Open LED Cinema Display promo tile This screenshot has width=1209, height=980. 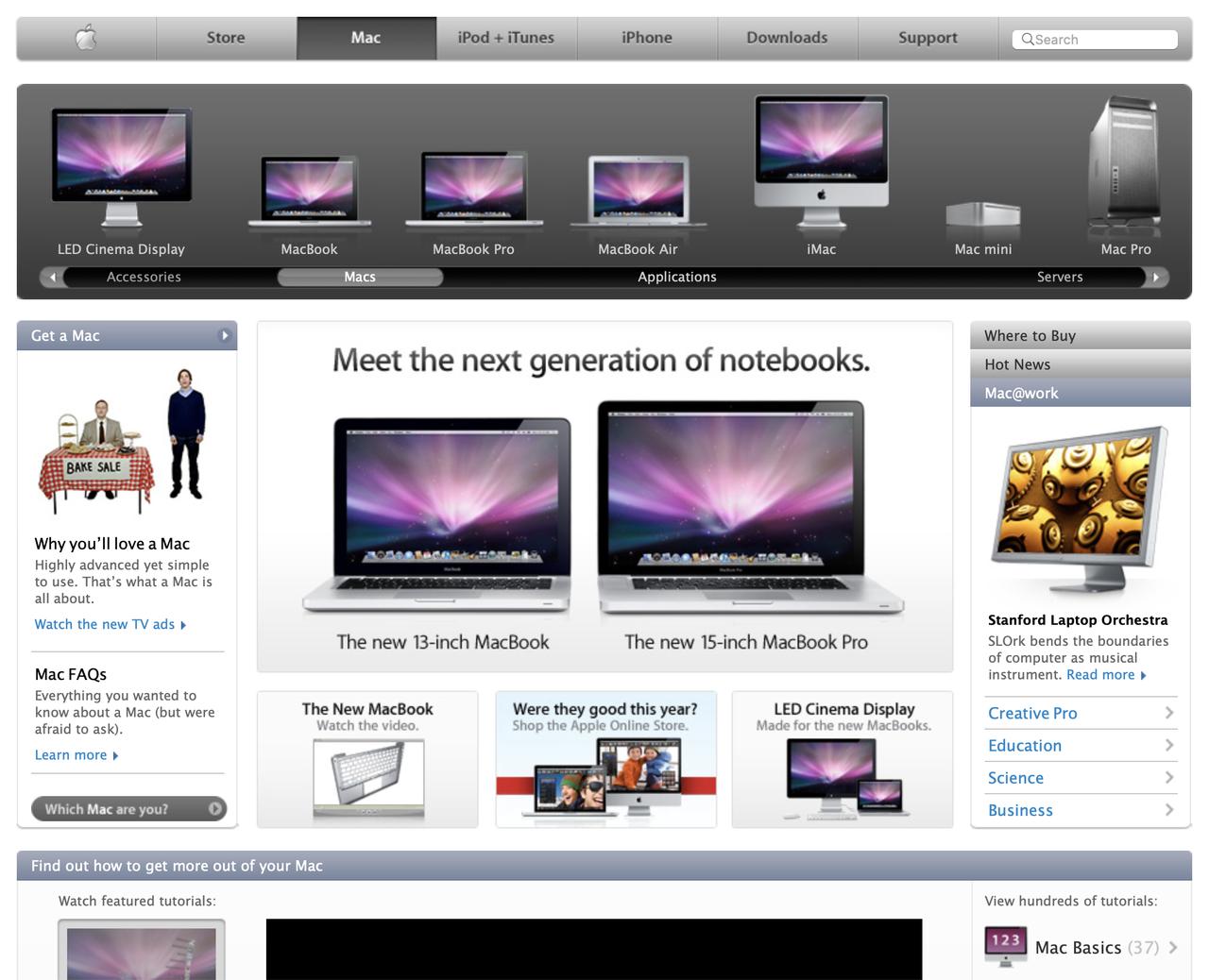[x=843, y=759]
